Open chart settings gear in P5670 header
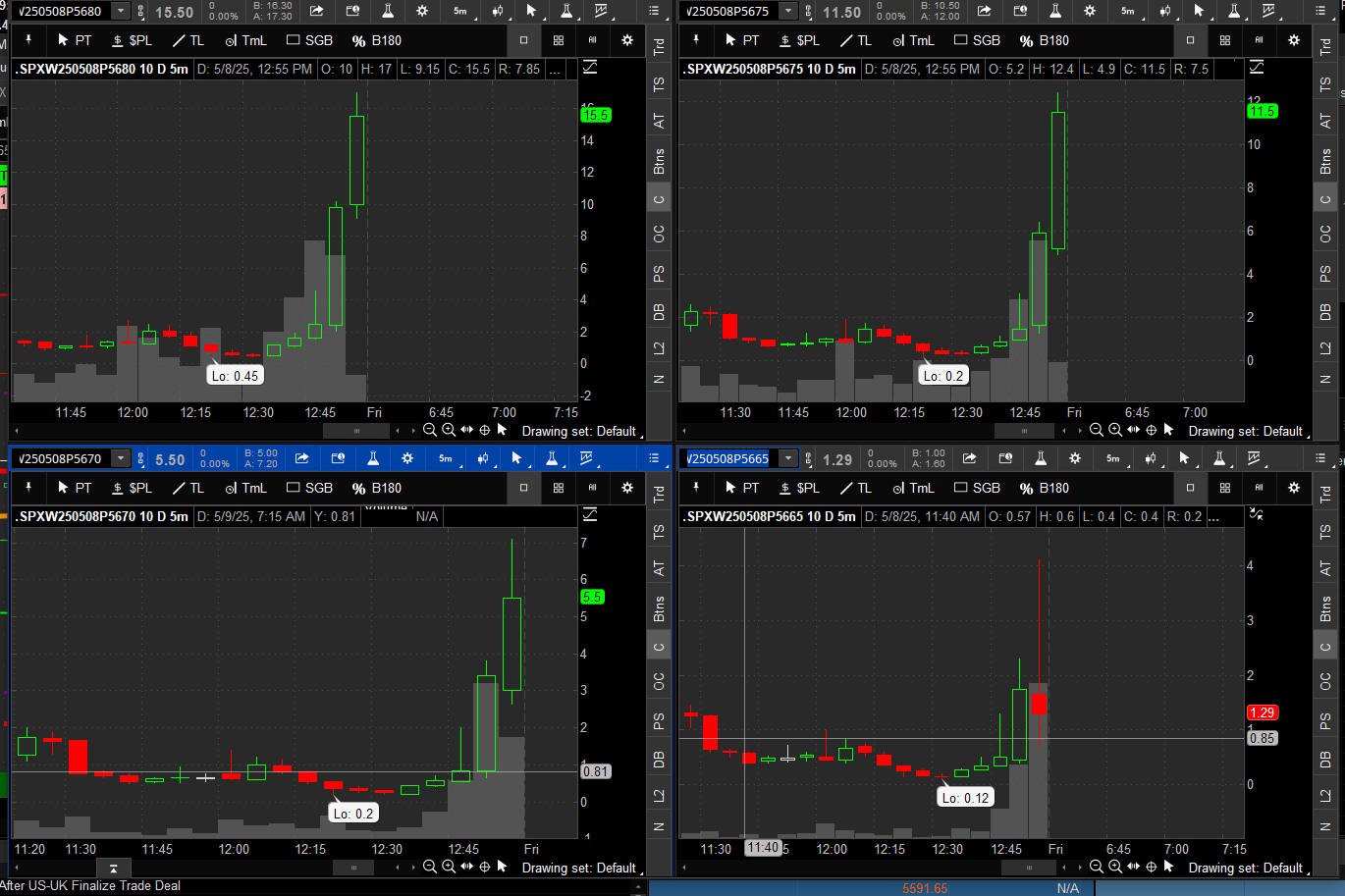 coord(407,458)
